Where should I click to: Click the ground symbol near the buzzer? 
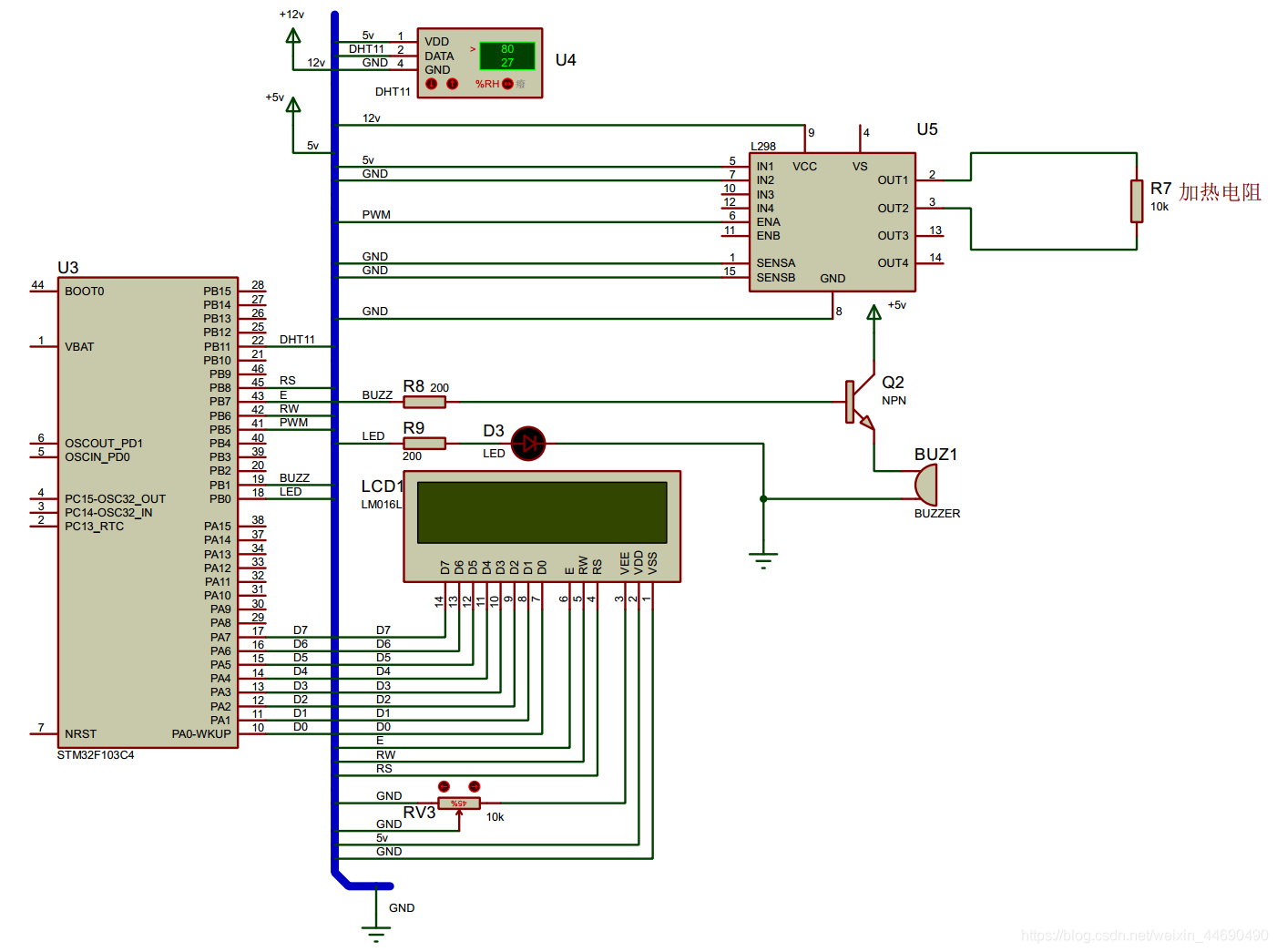[763, 559]
